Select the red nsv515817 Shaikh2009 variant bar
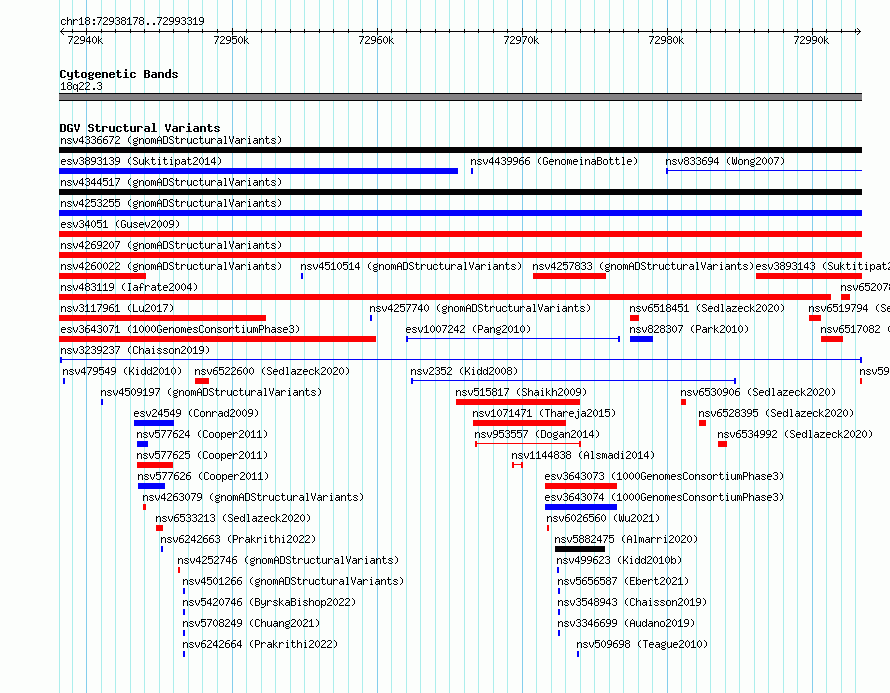This screenshot has width=890, height=693. (x=518, y=402)
